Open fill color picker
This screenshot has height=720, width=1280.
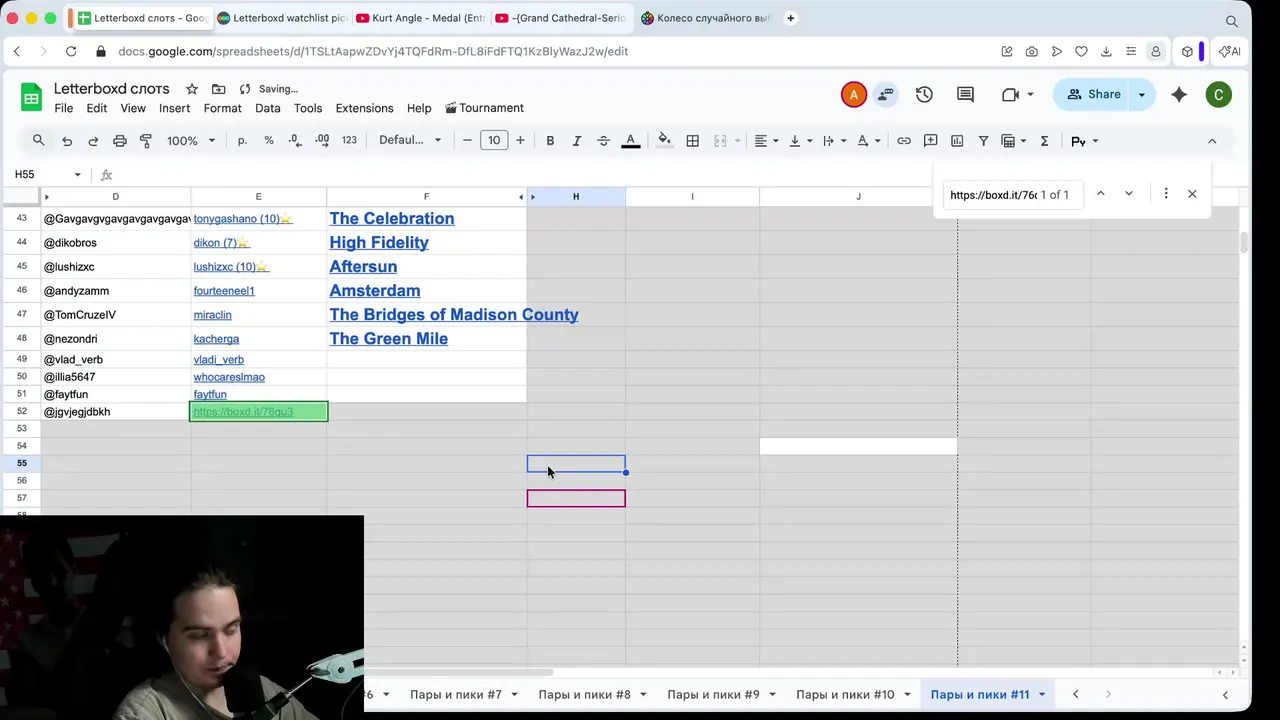[664, 141]
